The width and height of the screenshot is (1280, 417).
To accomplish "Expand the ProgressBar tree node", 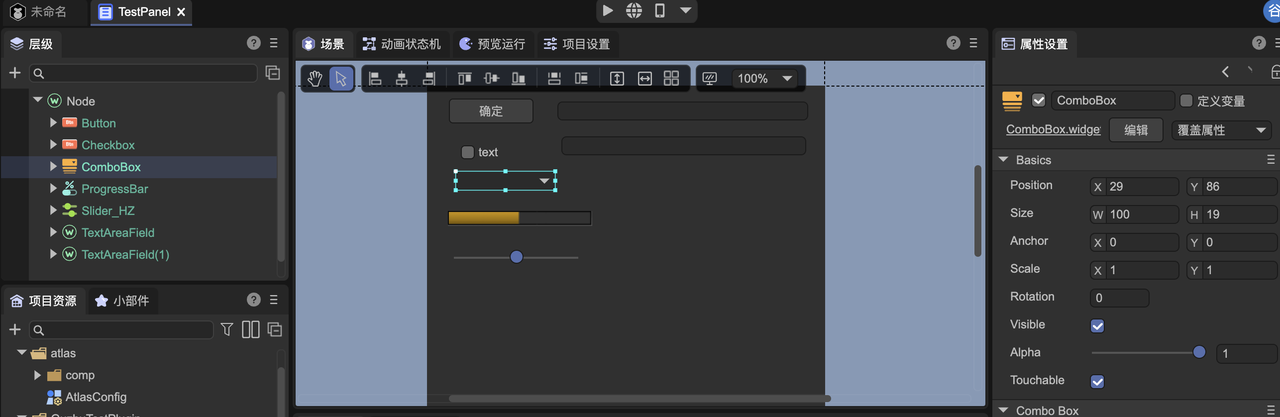I will [54, 189].
